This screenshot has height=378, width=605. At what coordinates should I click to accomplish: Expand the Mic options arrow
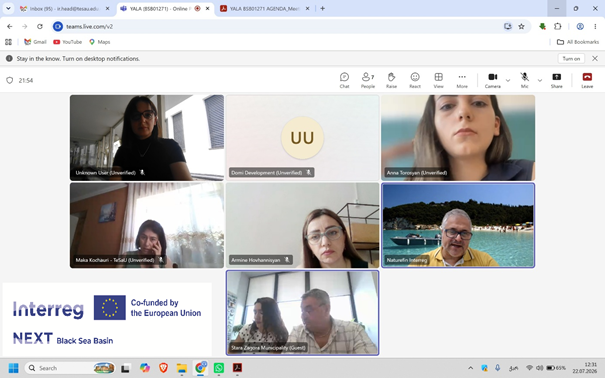tap(539, 80)
